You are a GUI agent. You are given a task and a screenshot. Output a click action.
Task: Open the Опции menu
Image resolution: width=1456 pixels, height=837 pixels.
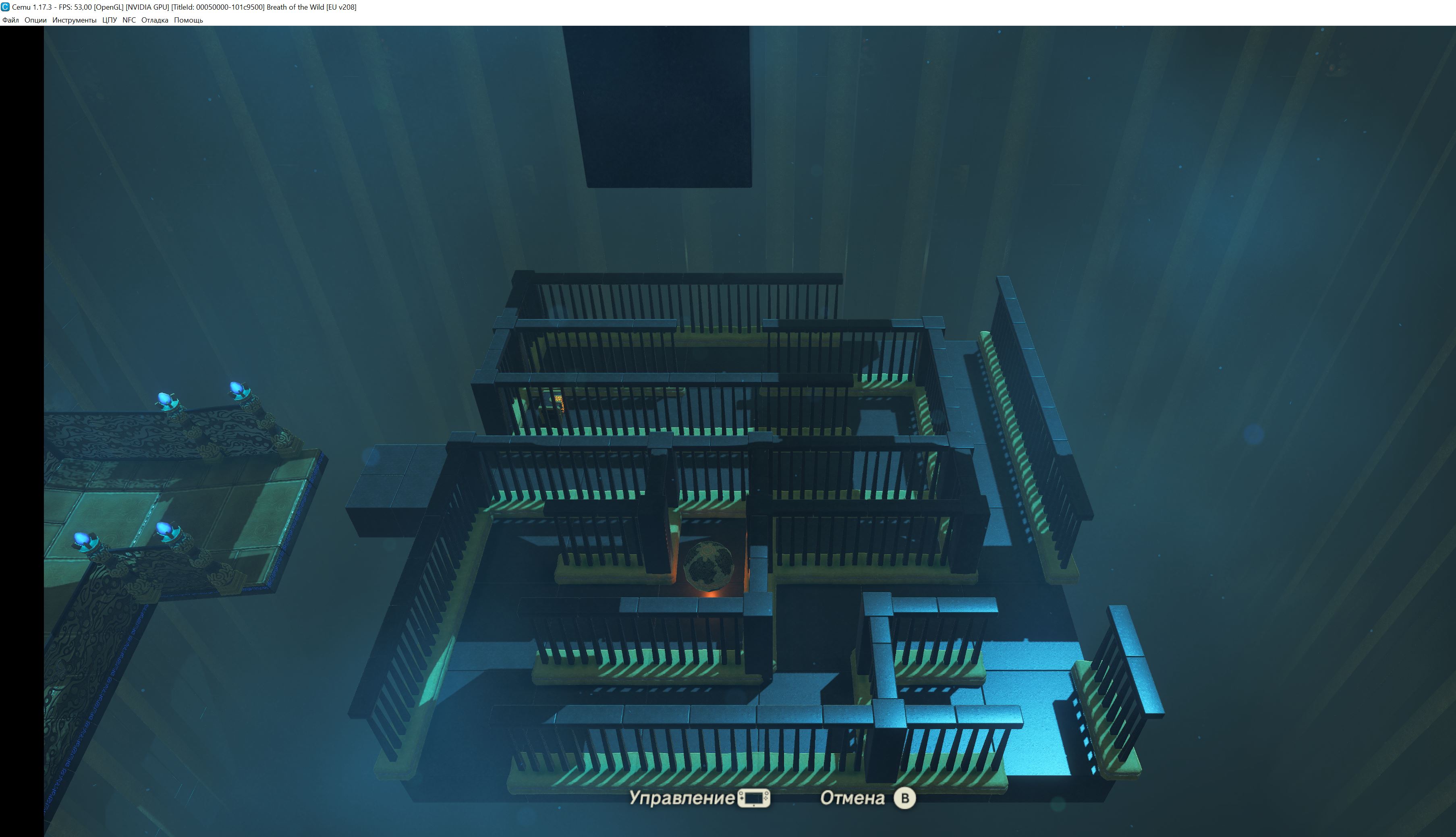(x=35, y=20)
